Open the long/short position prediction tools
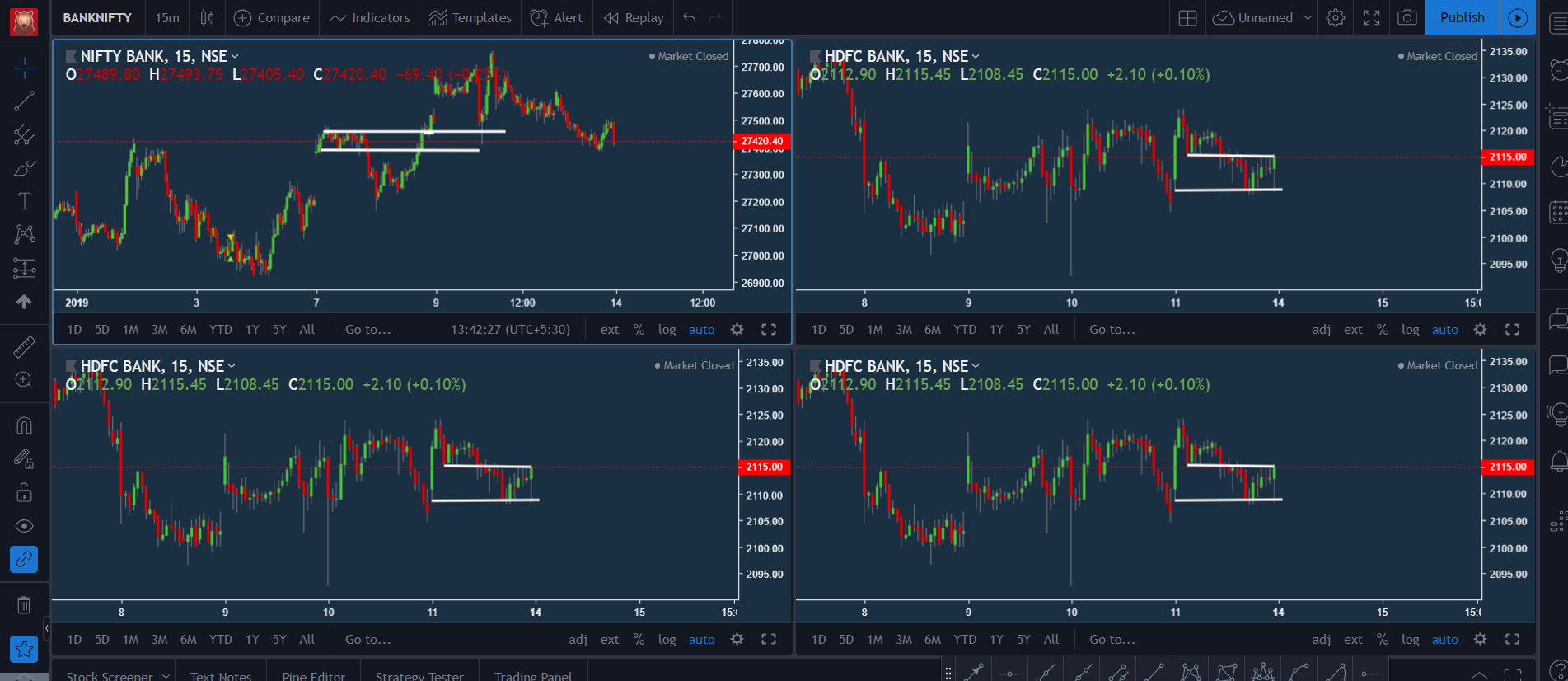 24,268
